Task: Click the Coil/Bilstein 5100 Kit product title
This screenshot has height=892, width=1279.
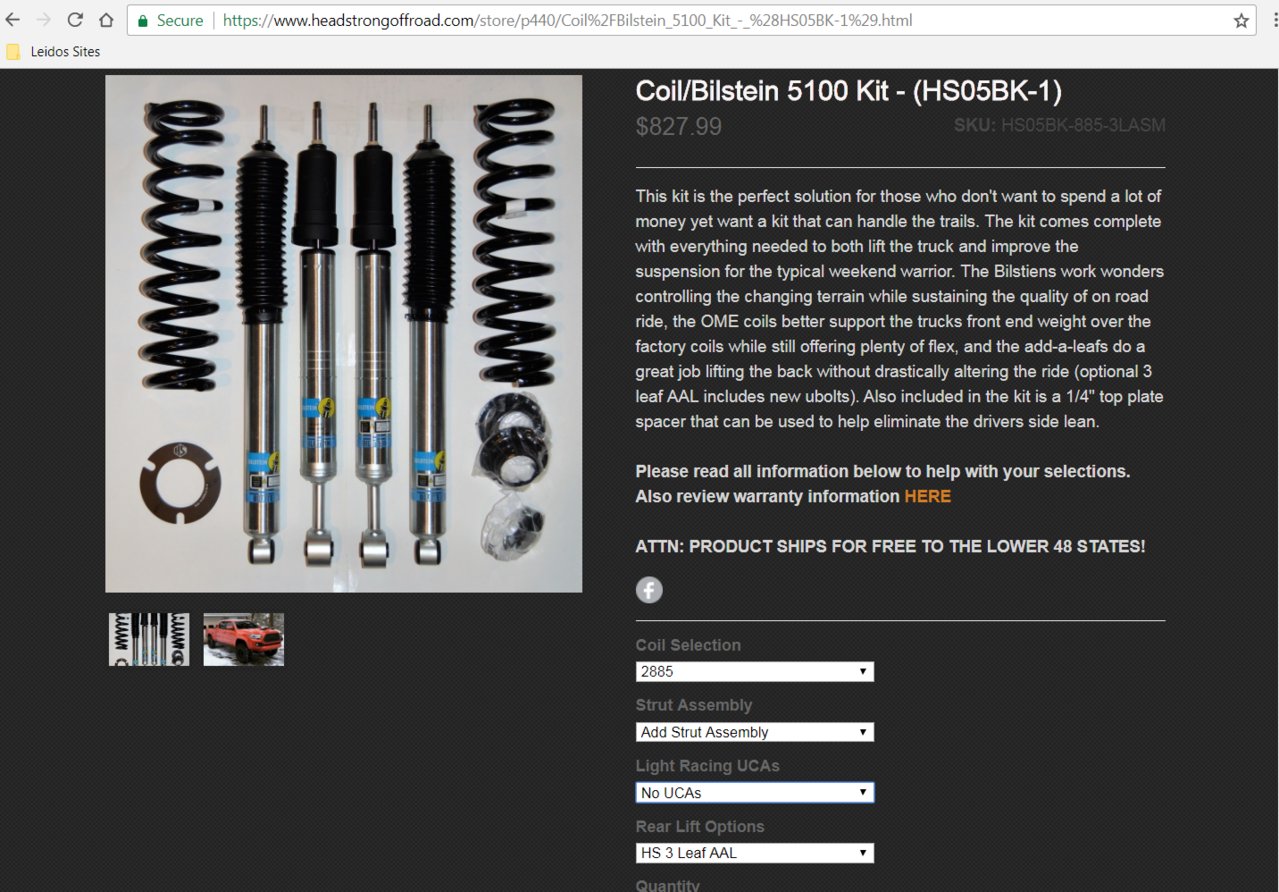Action: pos(848,91)
